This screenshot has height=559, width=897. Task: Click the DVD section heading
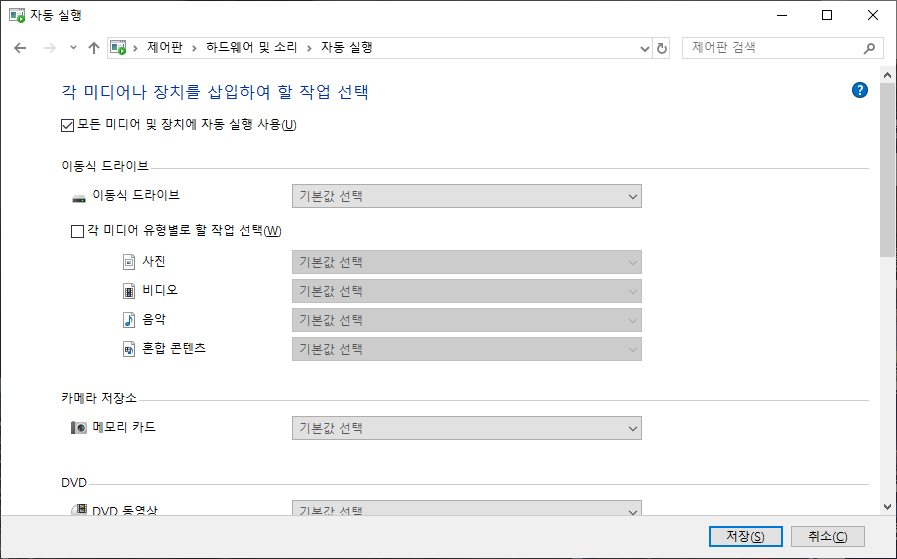pyautogui.click(x=74, y=483)
